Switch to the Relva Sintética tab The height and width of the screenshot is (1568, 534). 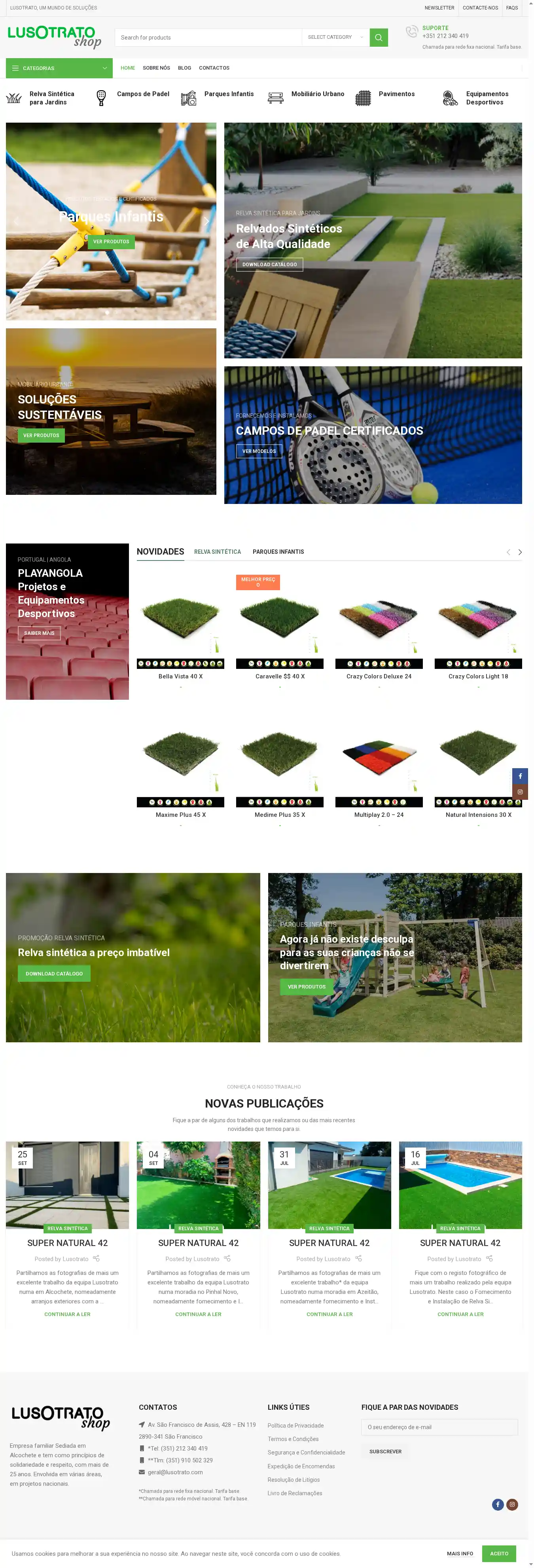click(218, 552)
